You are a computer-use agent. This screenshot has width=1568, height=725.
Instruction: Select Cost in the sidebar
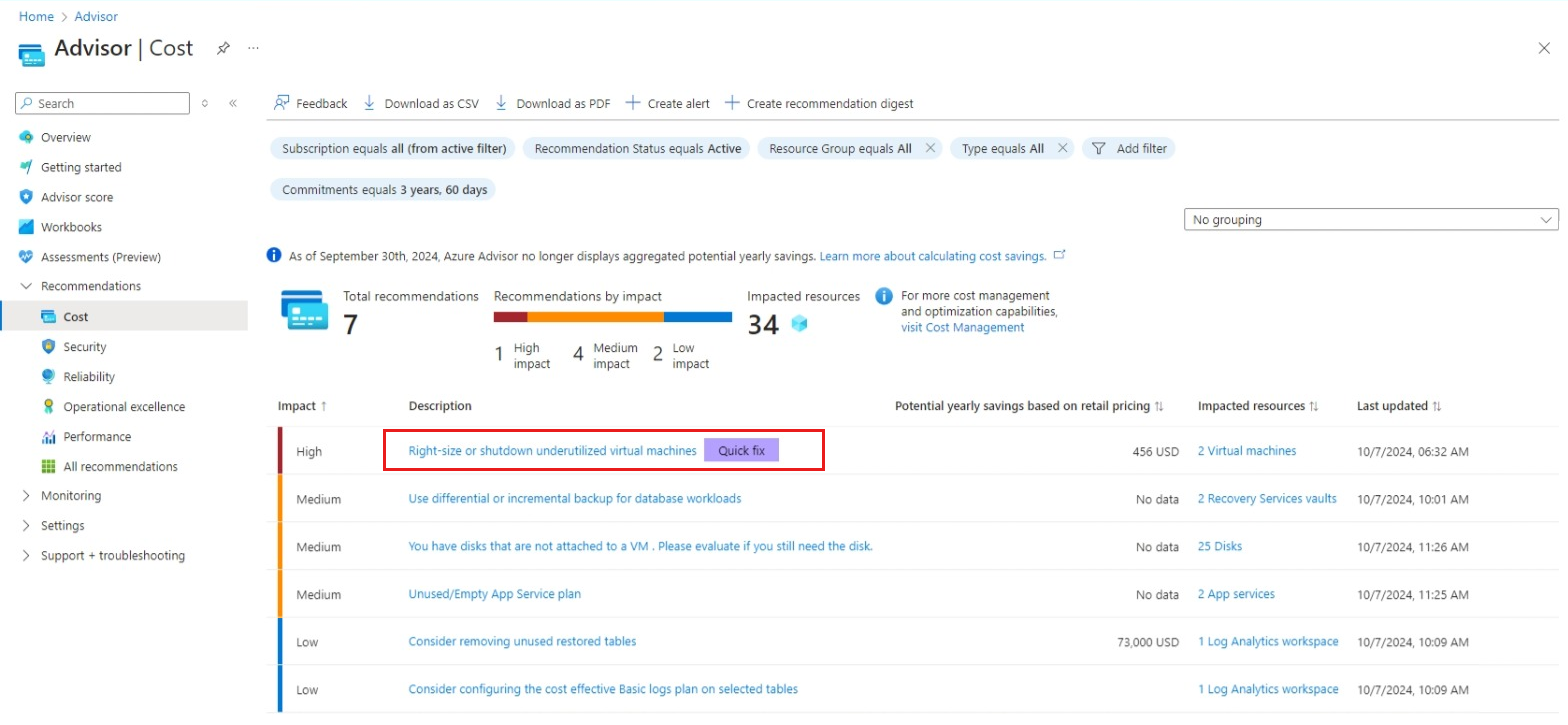[x=124, y=316]
